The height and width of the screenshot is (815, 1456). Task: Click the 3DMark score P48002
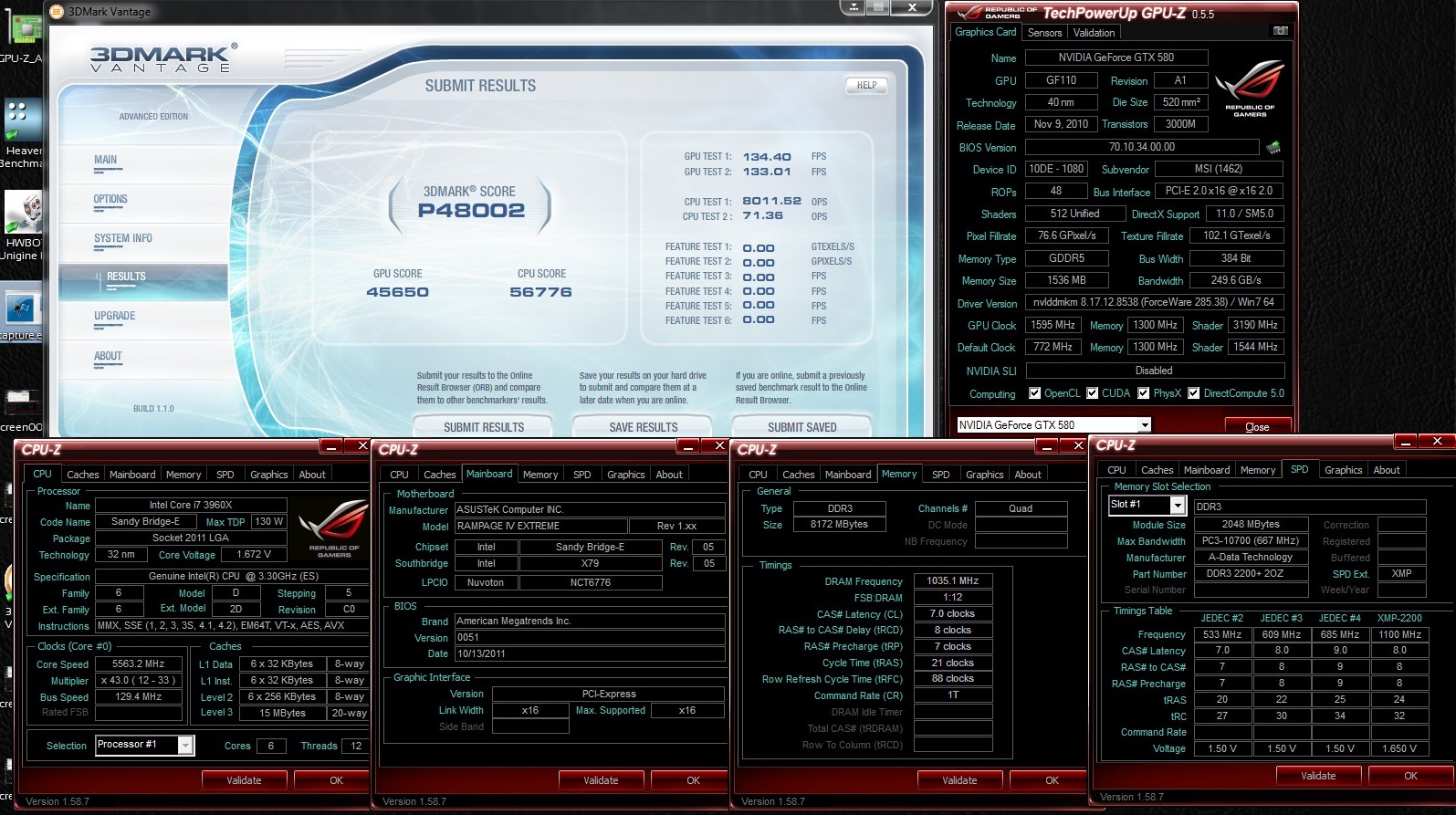pyautogui.click(x=471, y=211)
